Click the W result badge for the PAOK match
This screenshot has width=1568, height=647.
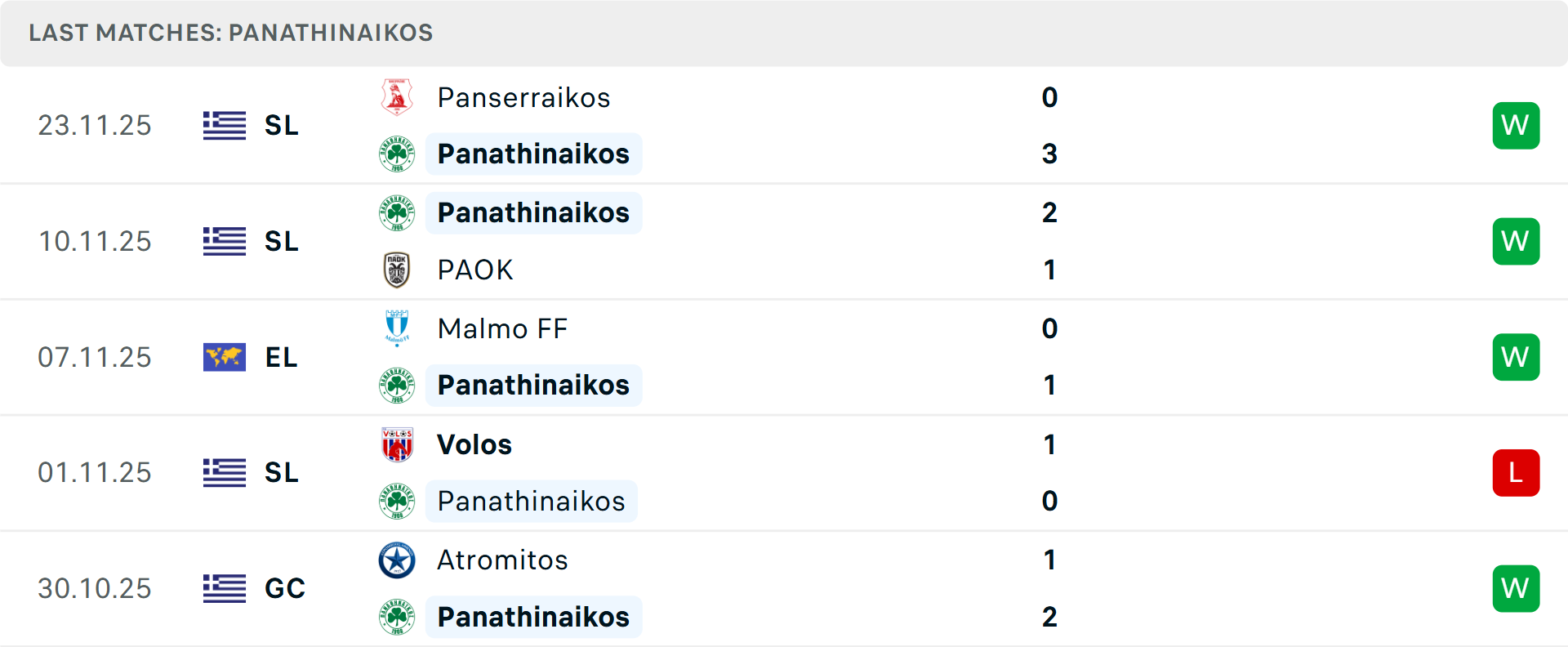tap(1516, 241)
